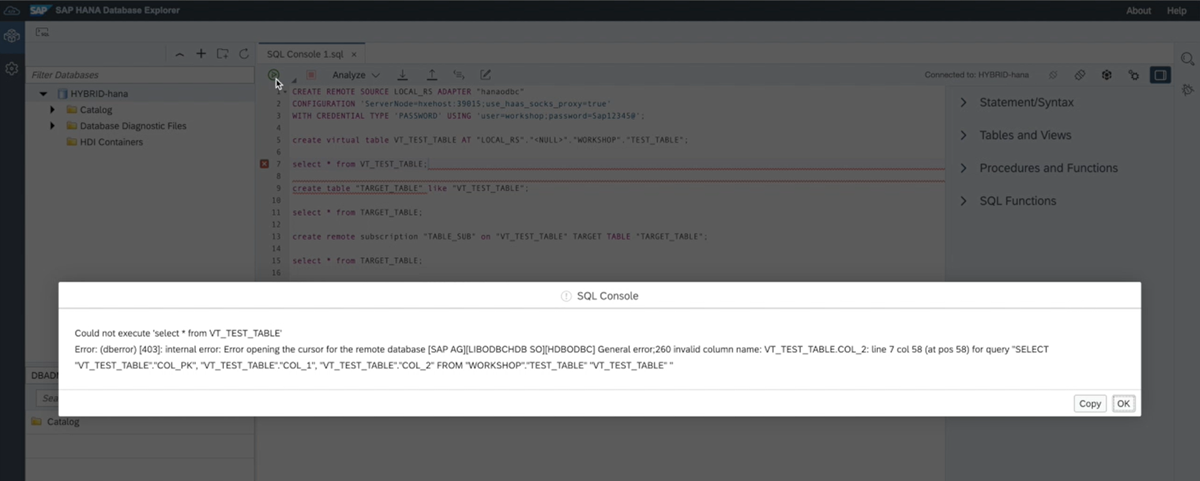Switch to SQL Console 1.sql tab
The height and width of the screenshot is (481, 1200).
[x=305, y=53]
